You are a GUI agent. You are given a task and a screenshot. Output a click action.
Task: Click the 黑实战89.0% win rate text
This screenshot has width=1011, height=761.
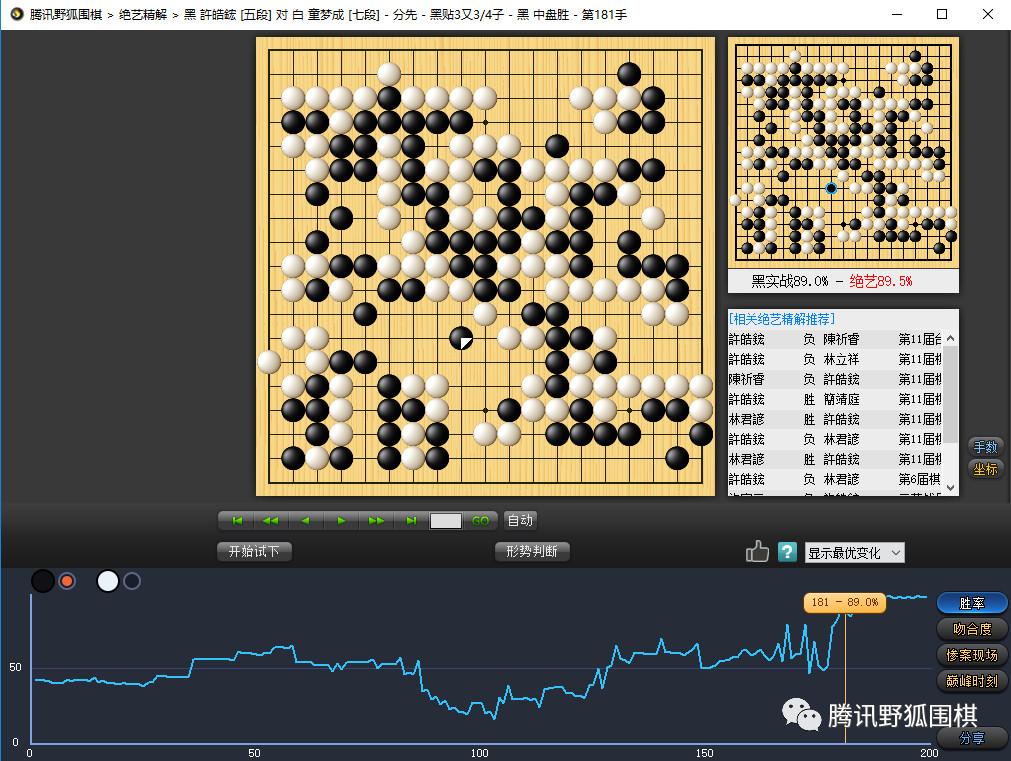coord(789,281)
